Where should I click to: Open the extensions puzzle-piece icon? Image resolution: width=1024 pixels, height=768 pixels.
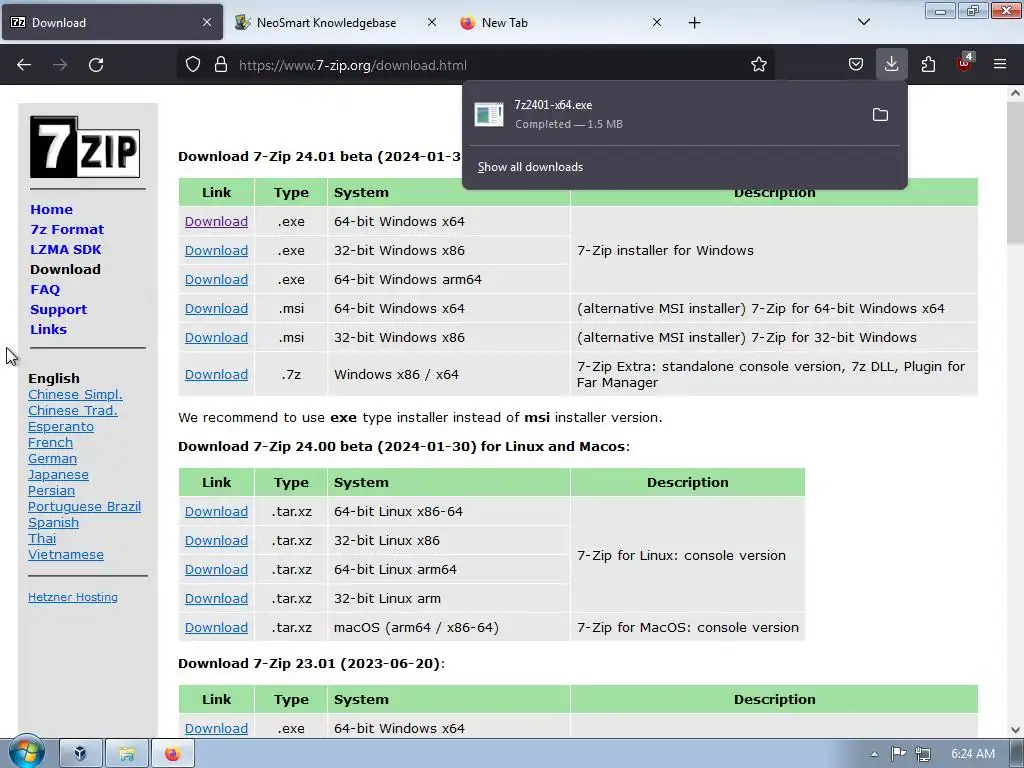pos(928,65)
